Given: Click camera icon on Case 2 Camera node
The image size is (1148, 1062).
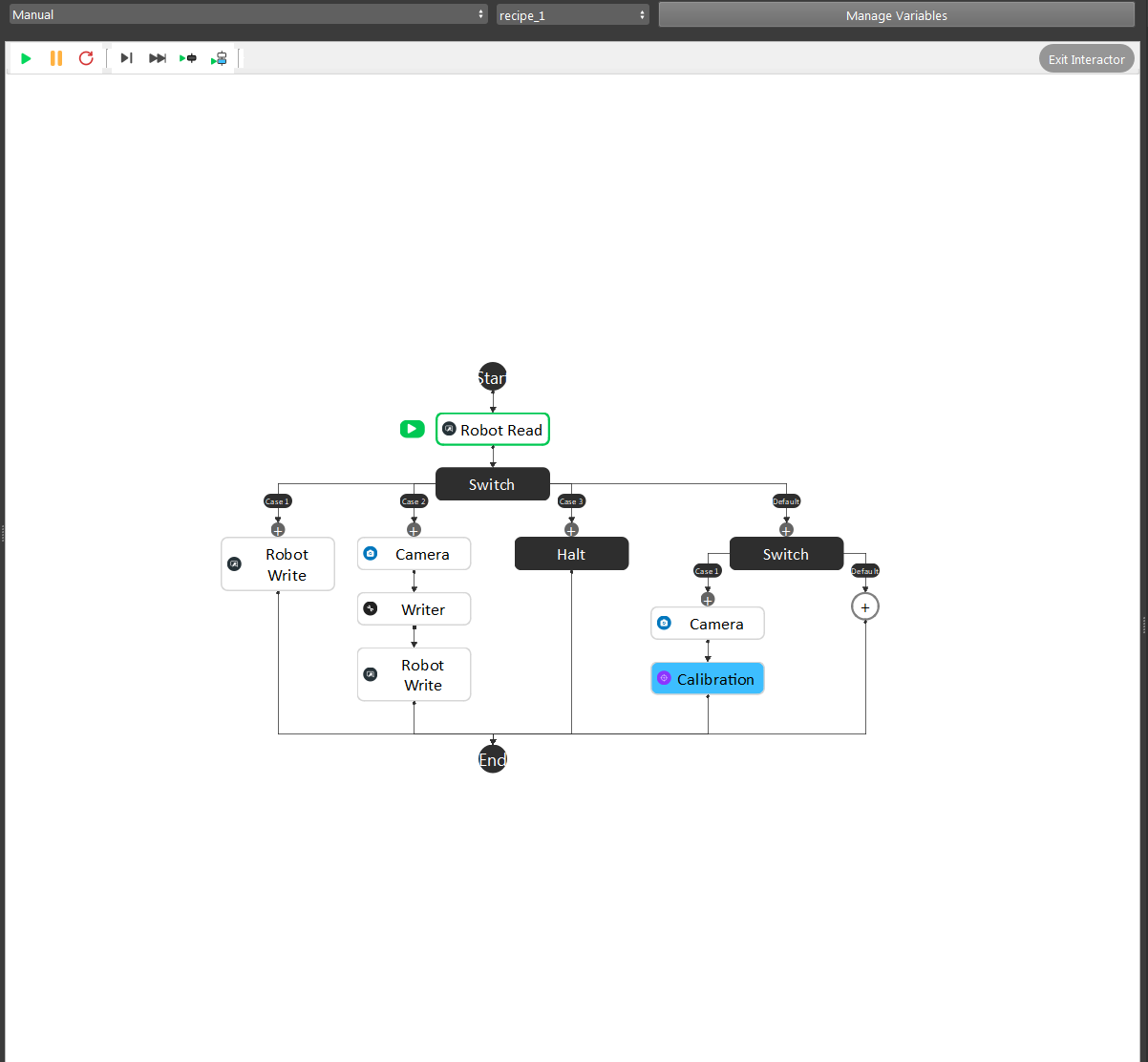Looking at the screenshot, I should 371,554.
